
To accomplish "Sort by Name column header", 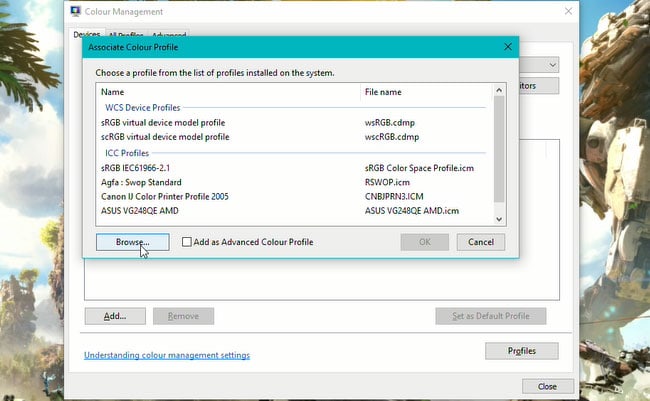I will (229, 92).
